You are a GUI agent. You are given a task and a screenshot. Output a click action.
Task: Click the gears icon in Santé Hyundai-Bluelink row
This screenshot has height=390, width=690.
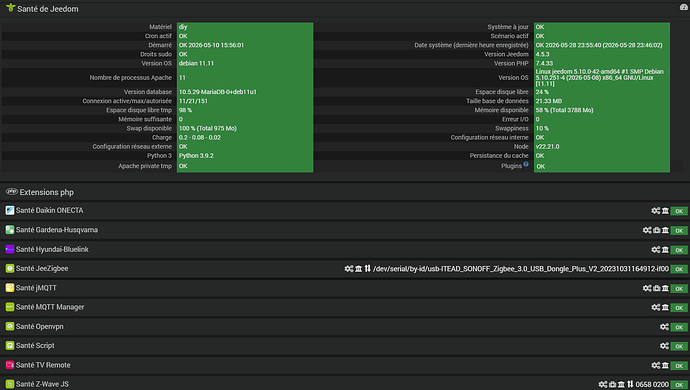[x=656, y=250]
